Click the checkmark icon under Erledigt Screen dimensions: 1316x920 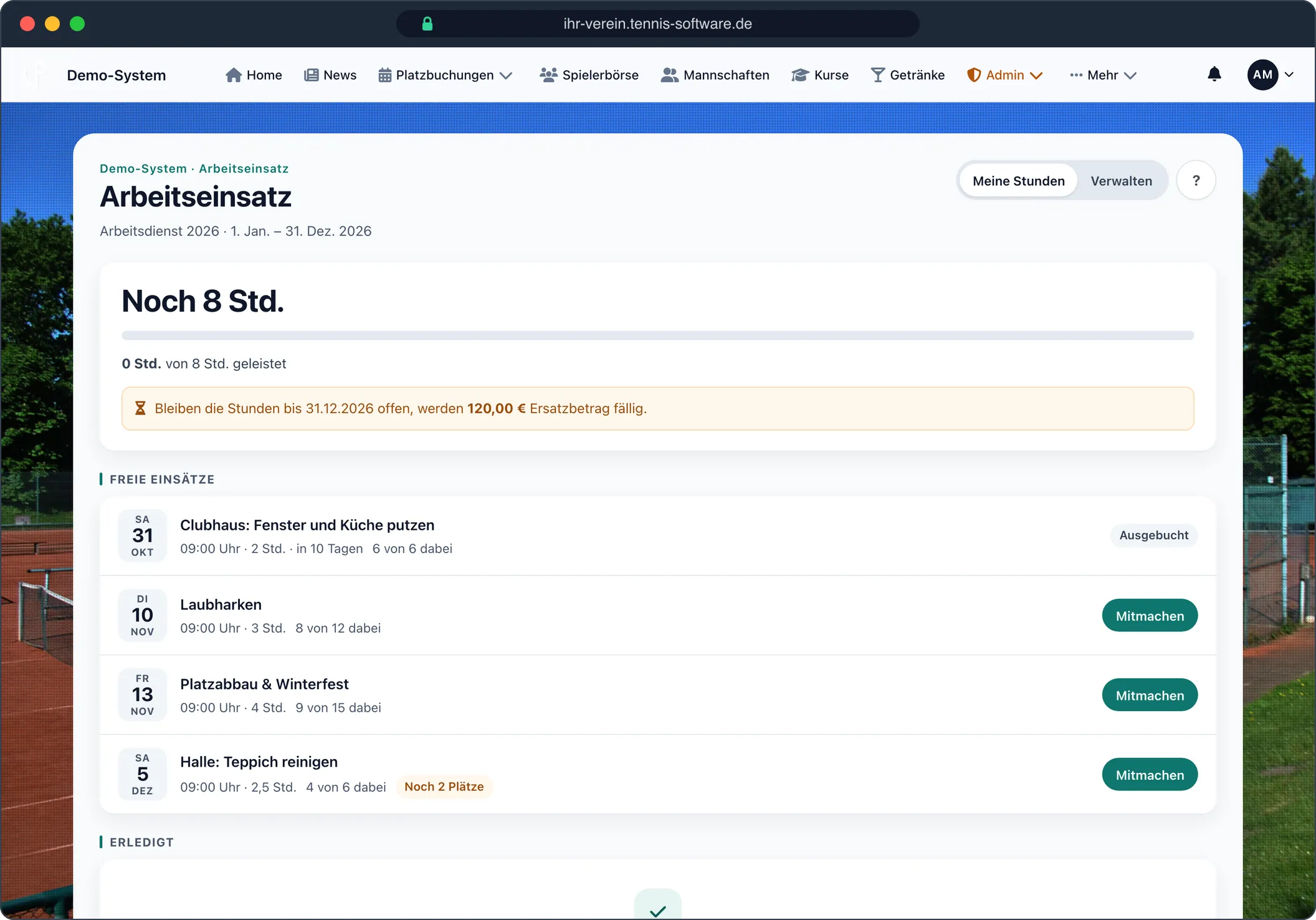[x=658, y=911]
